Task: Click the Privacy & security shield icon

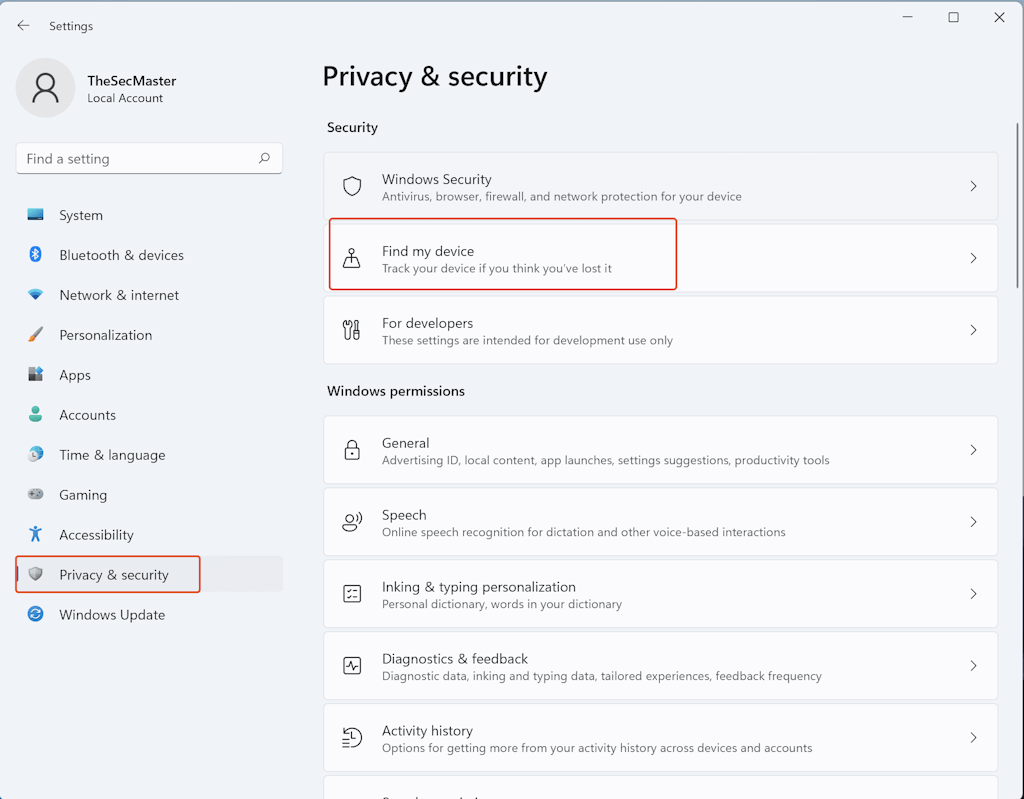Action: tap(35, 574)
